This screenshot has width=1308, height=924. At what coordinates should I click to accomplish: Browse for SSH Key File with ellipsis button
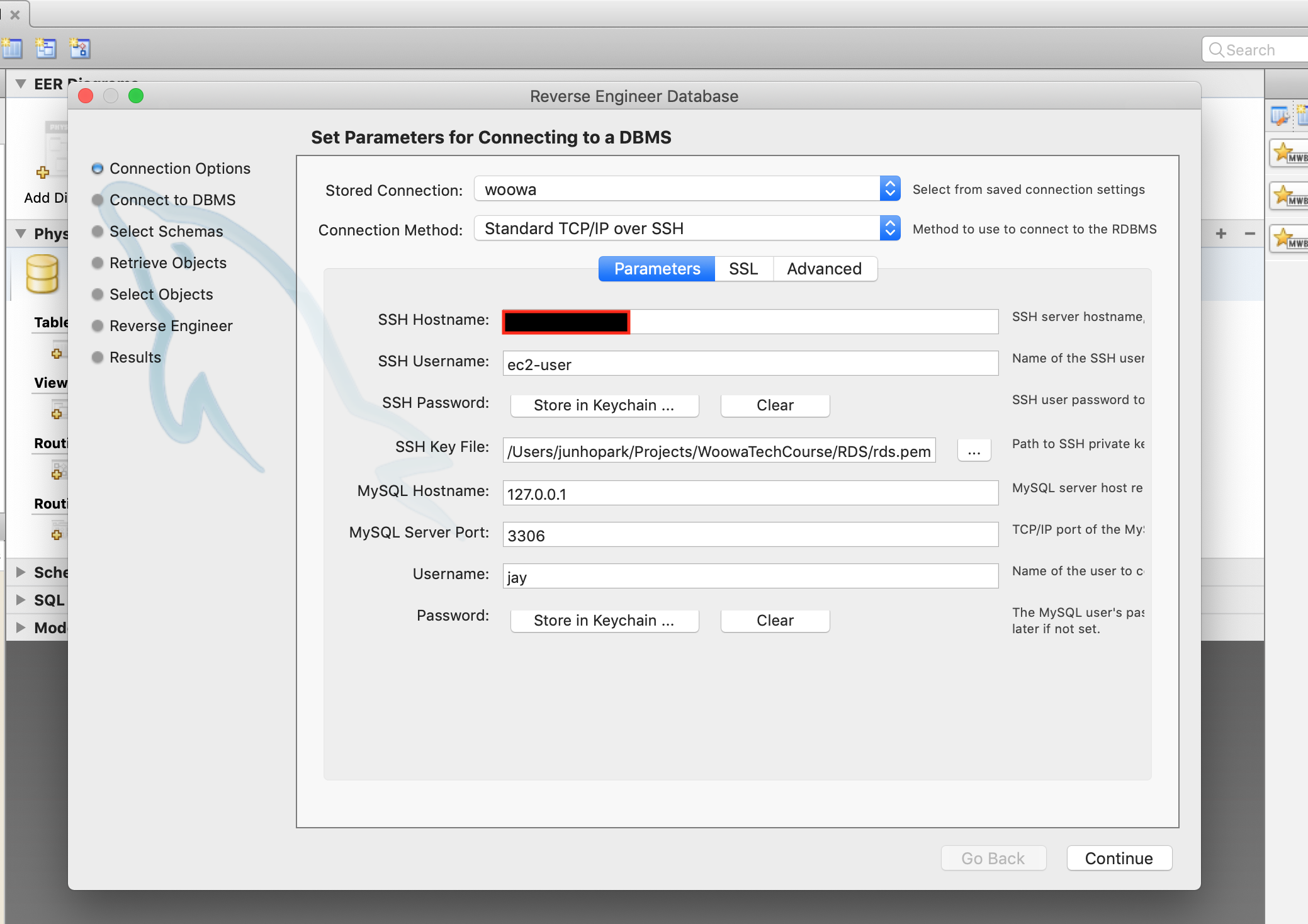(x=974, y=451)
